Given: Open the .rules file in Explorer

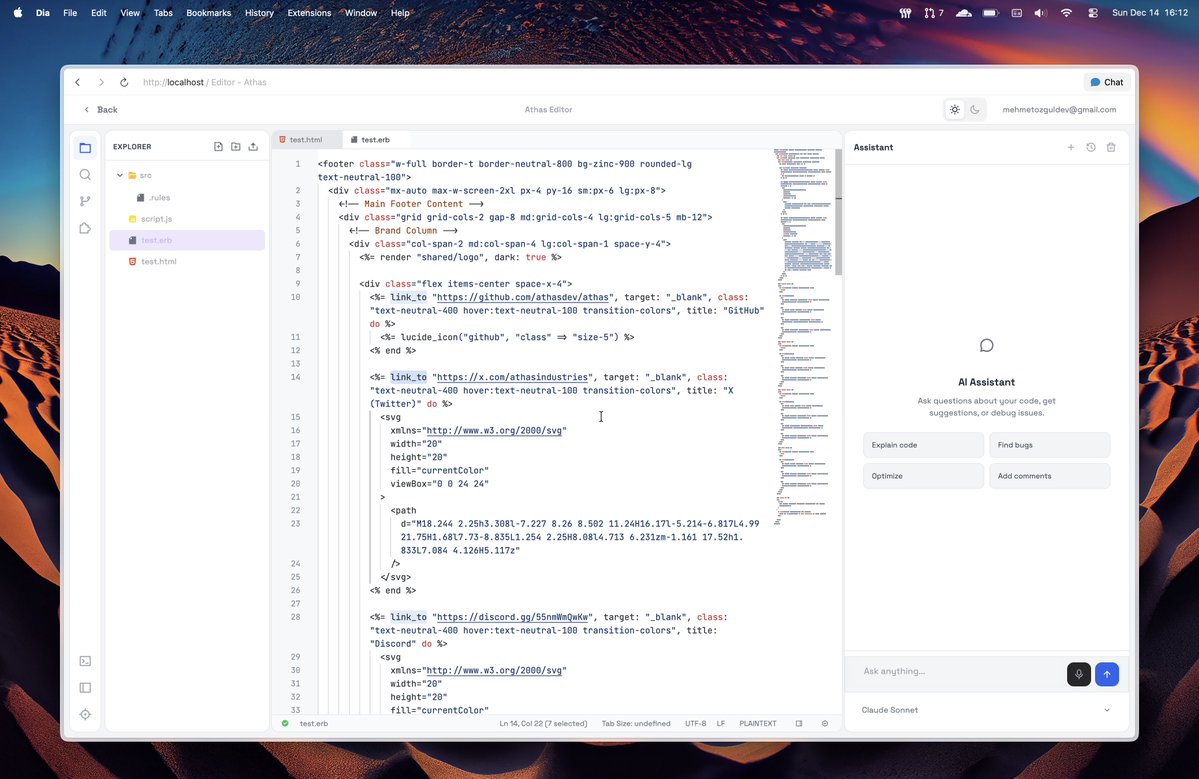Looking at the screenshot, I should pyautogui.click(x=158, y=197).
